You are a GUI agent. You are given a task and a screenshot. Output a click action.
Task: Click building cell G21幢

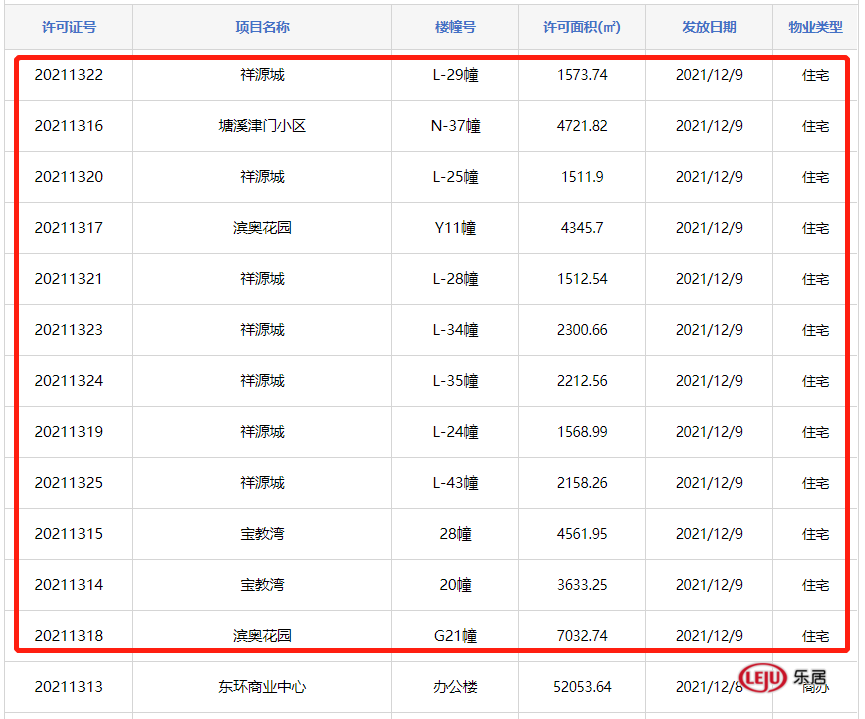[x=455, y=636]
